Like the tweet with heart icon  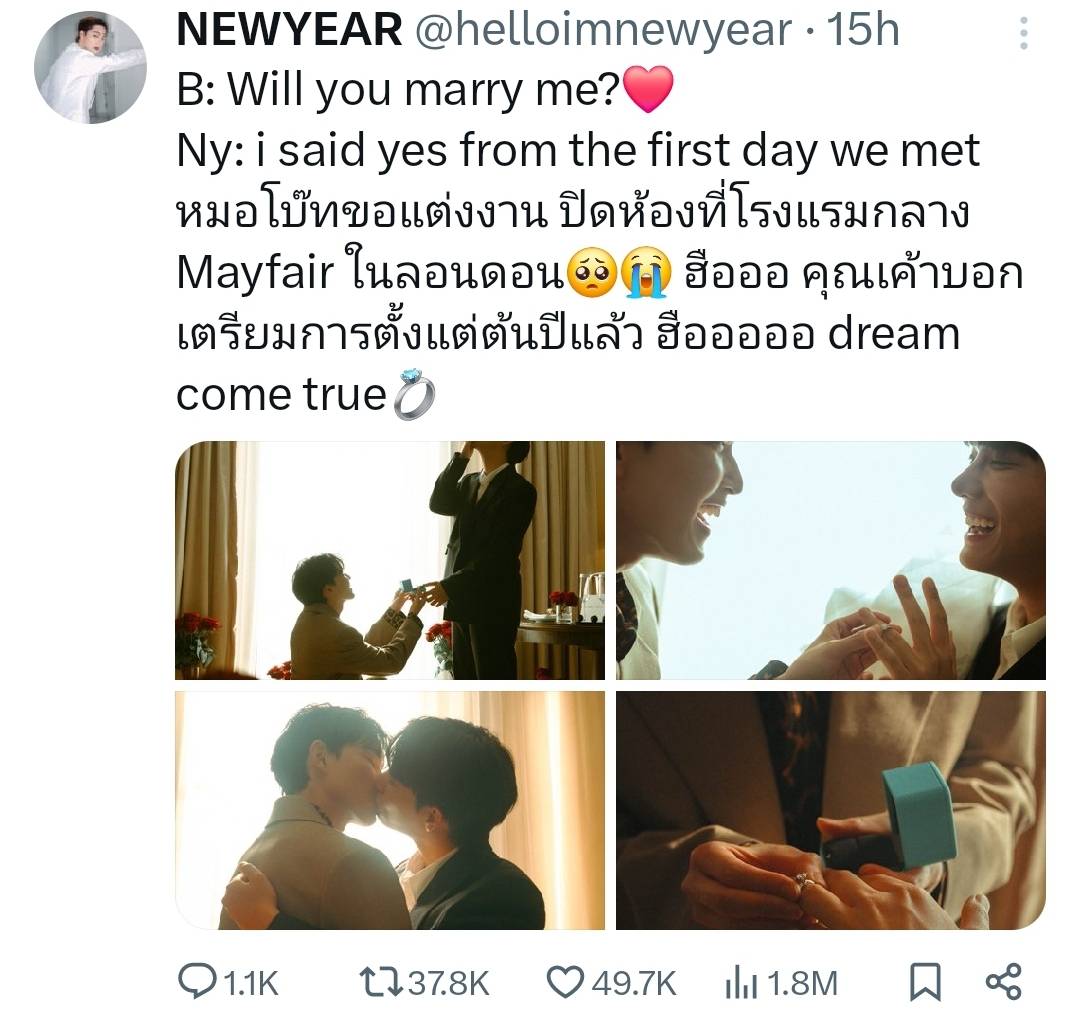pyautogui.click(x=566, y=982)
